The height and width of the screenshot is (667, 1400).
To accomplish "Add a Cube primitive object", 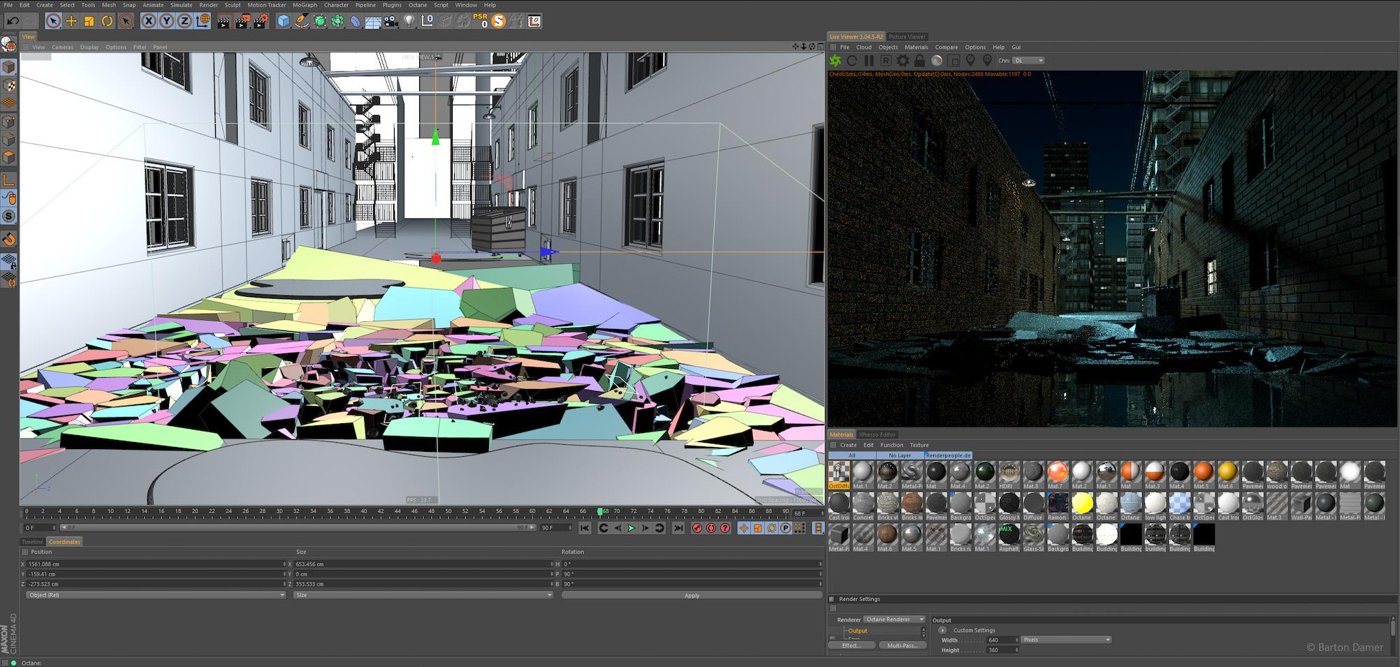I will (283, 21).
